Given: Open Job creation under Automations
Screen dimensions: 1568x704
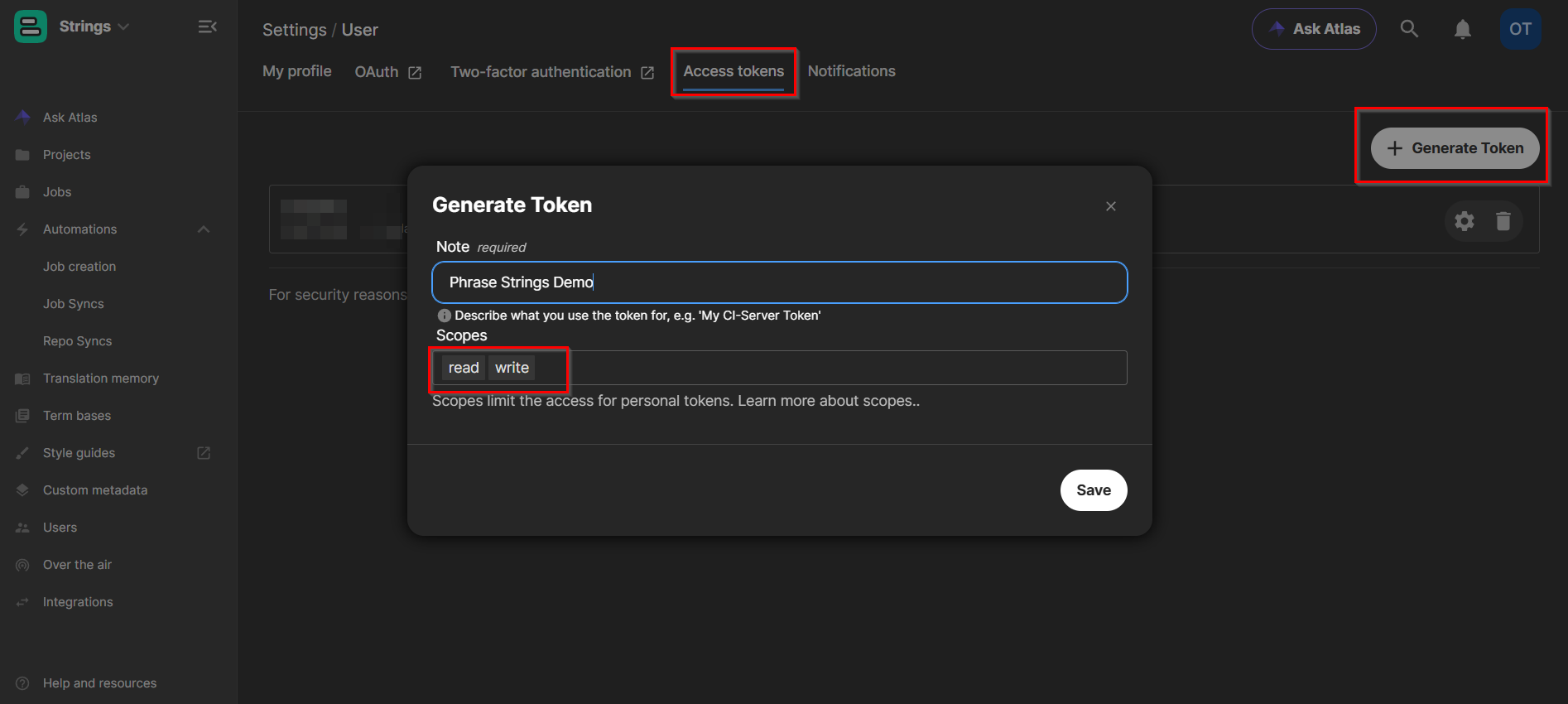Looking at the screenshot, I should [x=79, y=267].
